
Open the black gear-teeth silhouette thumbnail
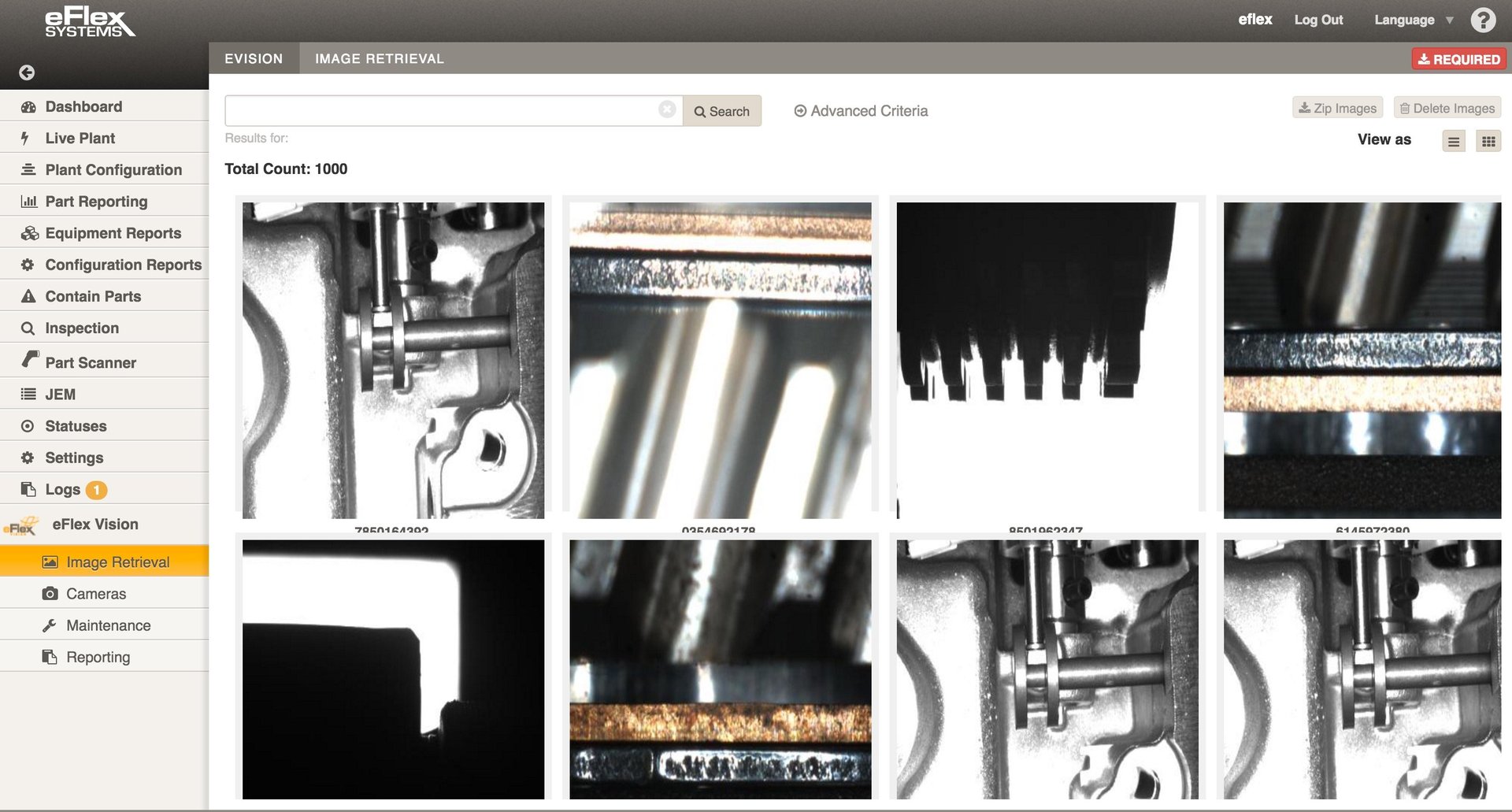click(1047, 360)
